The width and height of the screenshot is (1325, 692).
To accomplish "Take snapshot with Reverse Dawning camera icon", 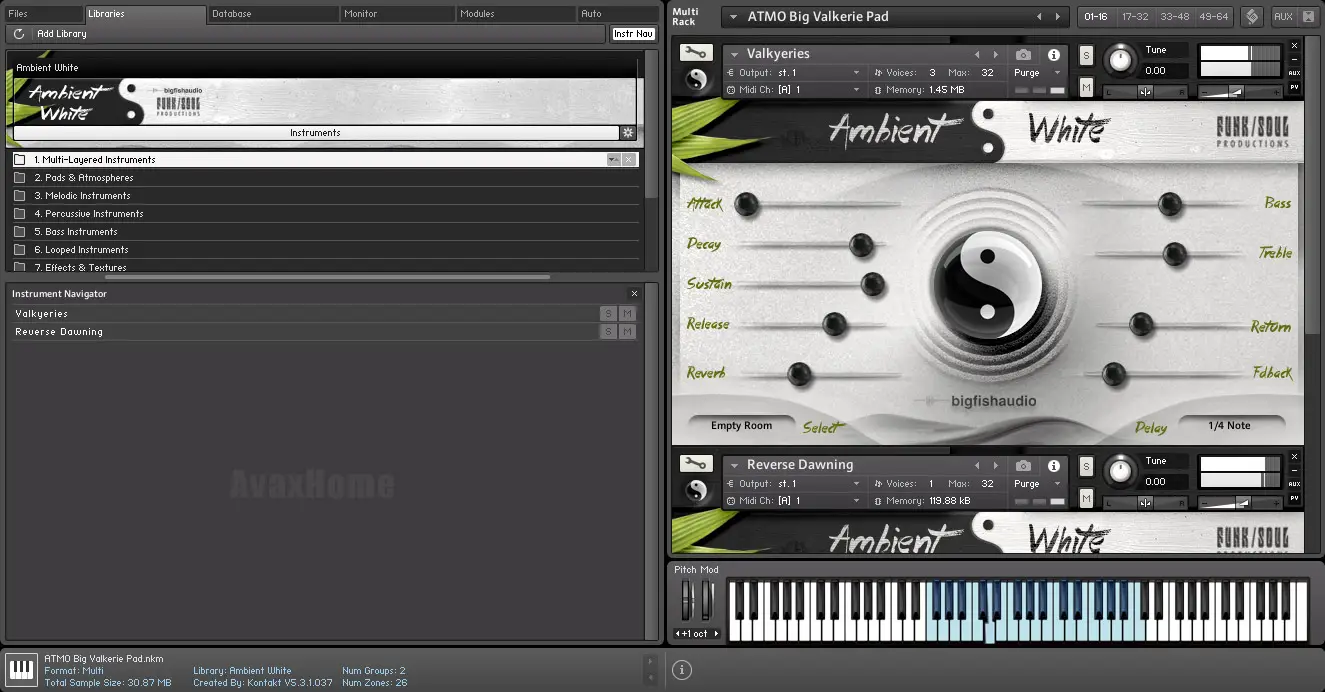I will coord(1023,466).
